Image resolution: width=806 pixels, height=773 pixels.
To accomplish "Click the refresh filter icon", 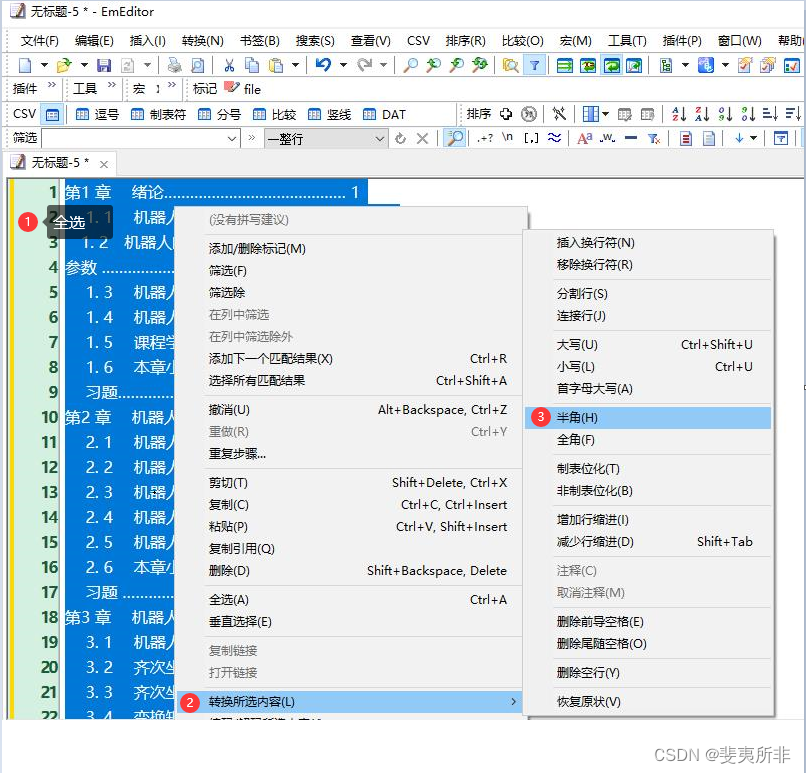I will [x=400, y=138].
